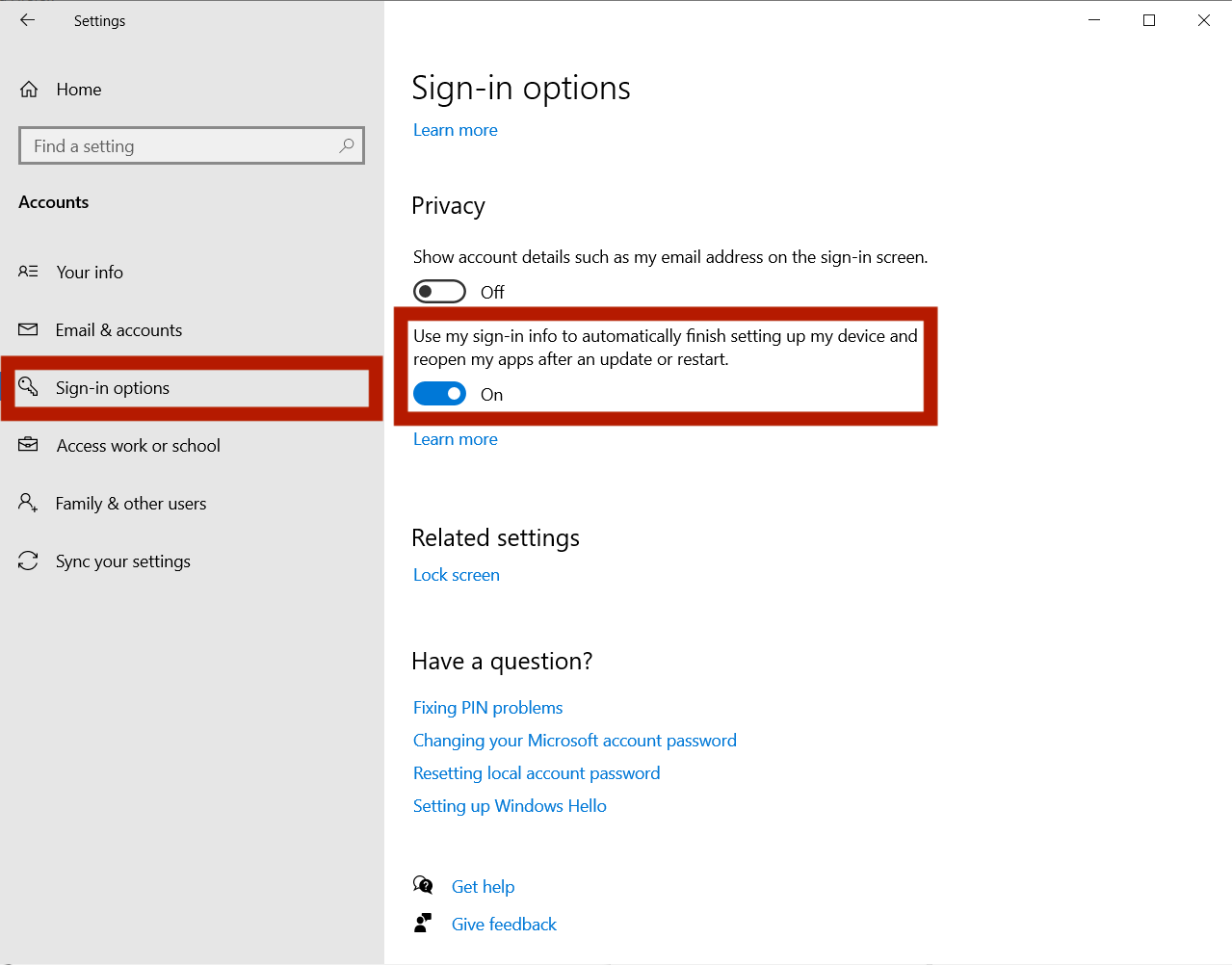The height and width of the screenshot is (965, 1232).
Task: Click the back arrow icon
Action: (x=27, y=20)
